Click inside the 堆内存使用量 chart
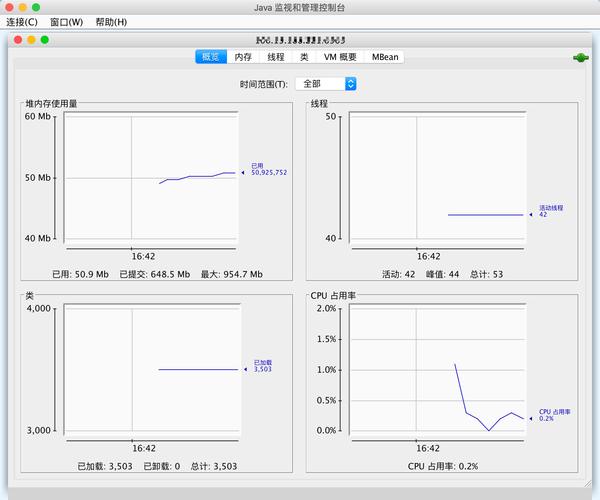Viewport: 600px width, 500px height. click(x=150, y=180)
